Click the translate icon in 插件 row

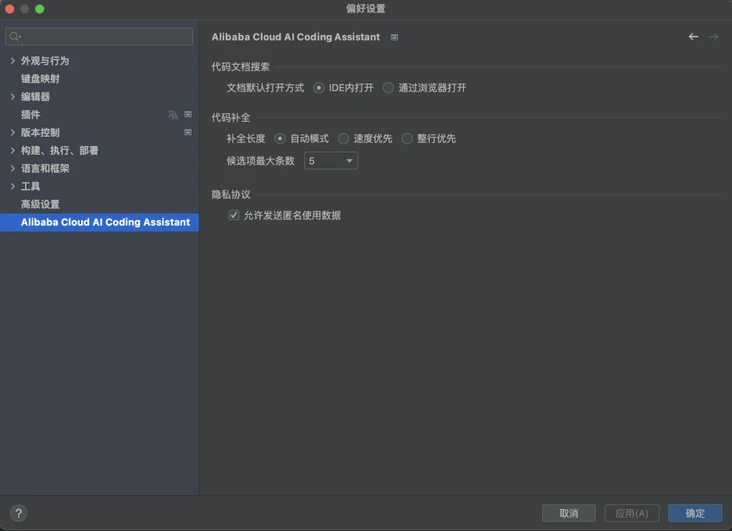pyautogui.click(x=173, y=114)
